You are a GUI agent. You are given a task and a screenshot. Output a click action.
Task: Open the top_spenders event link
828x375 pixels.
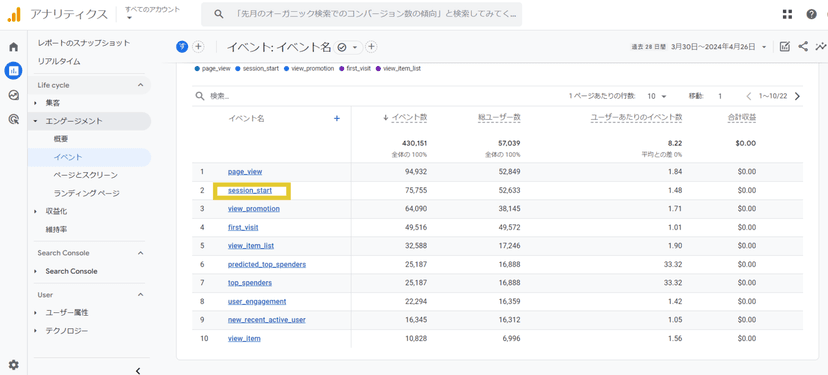[250, 283]
